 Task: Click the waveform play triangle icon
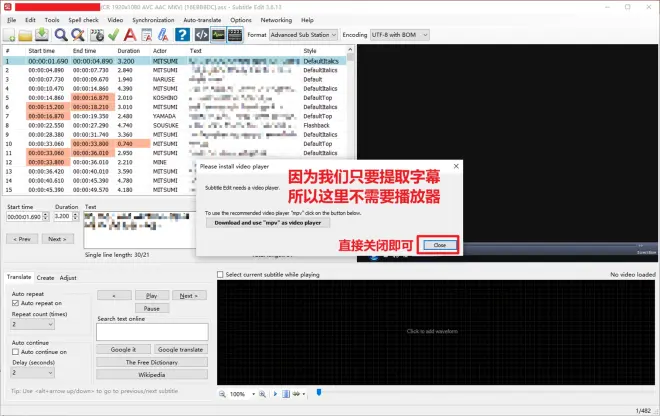click(275, 394)
